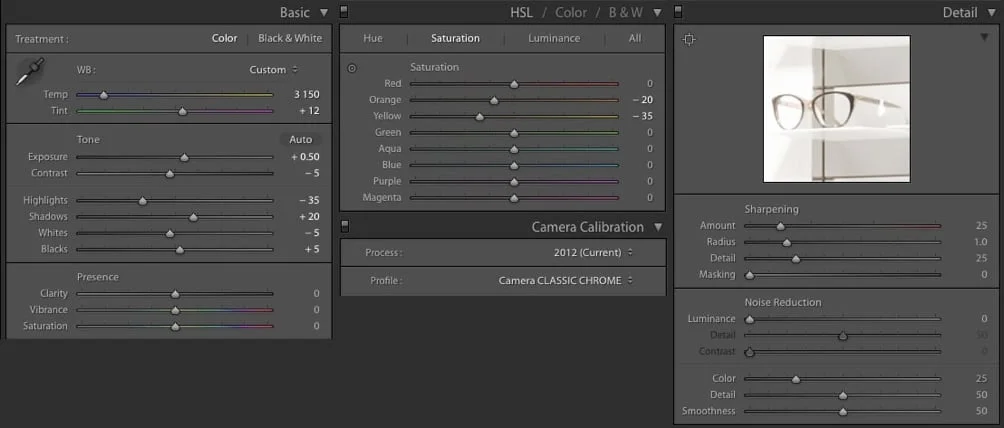Click the Clarity slider handle
Image resolution: width=1004 pixels, height=428 pixels.
point(175,294)
